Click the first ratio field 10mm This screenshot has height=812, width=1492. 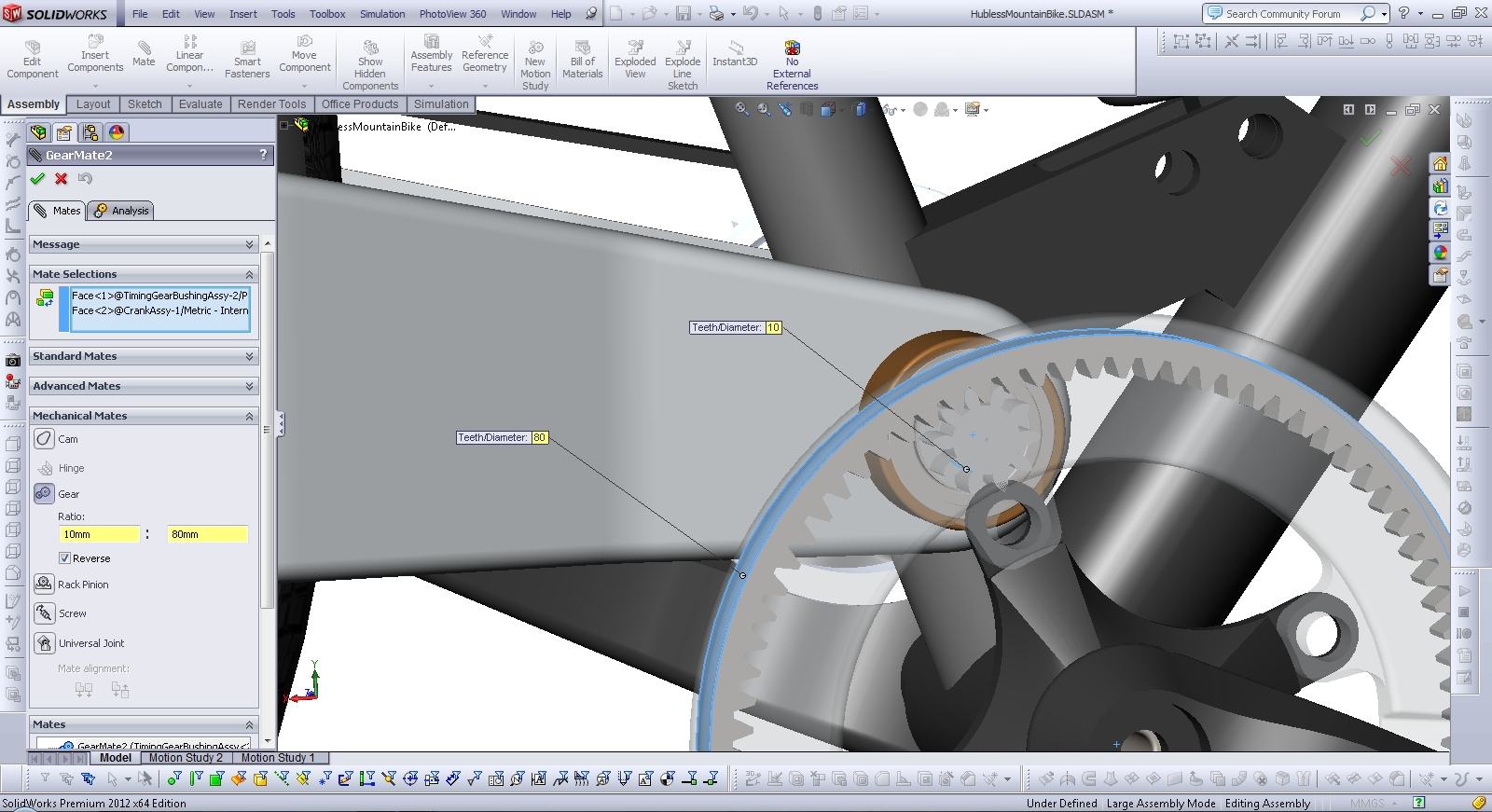coord(99,534)
